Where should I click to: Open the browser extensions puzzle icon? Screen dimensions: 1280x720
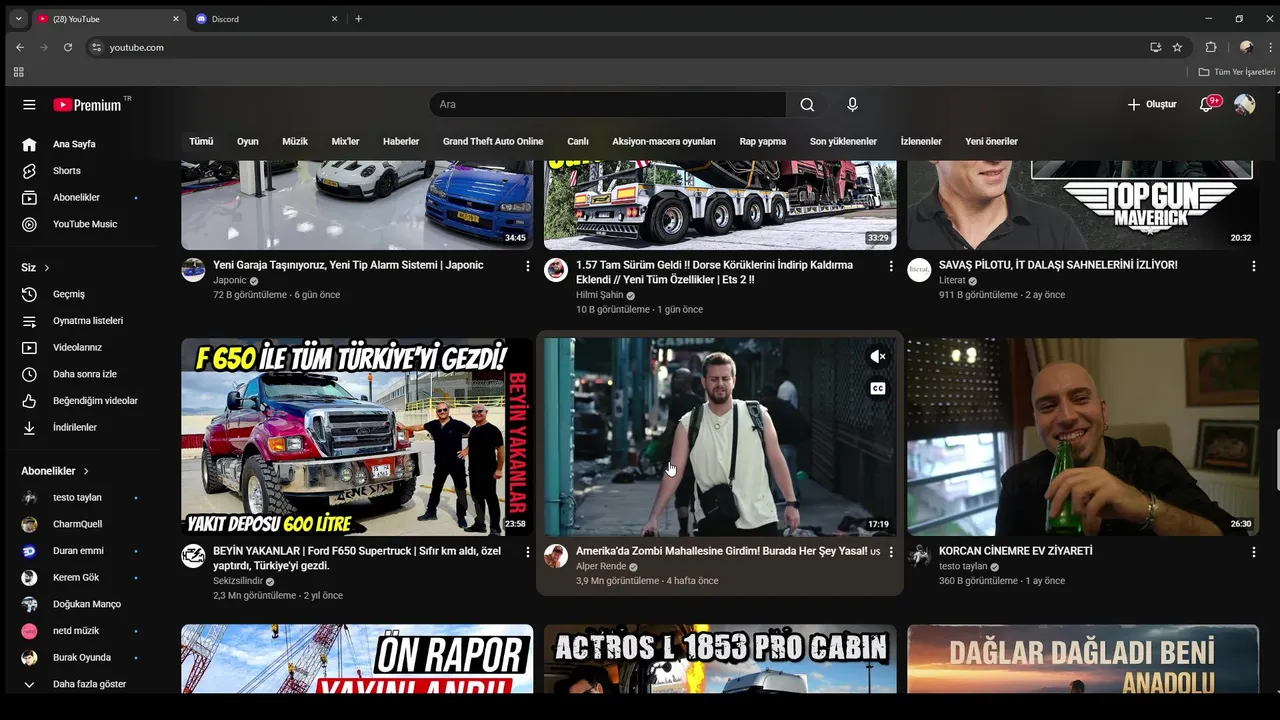tap(1211, 47)
